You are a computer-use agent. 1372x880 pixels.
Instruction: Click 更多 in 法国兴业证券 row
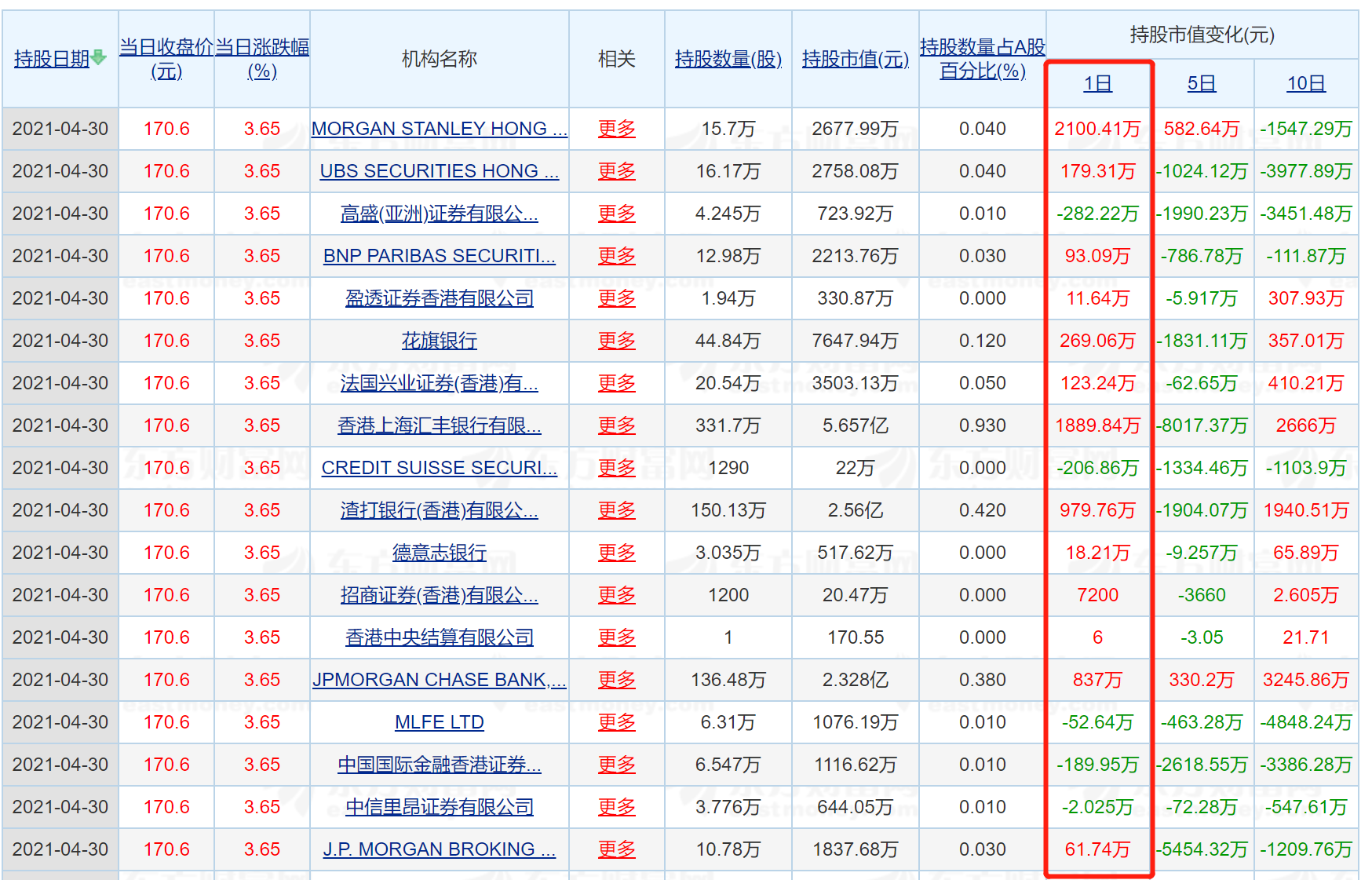tap(617, 383)
